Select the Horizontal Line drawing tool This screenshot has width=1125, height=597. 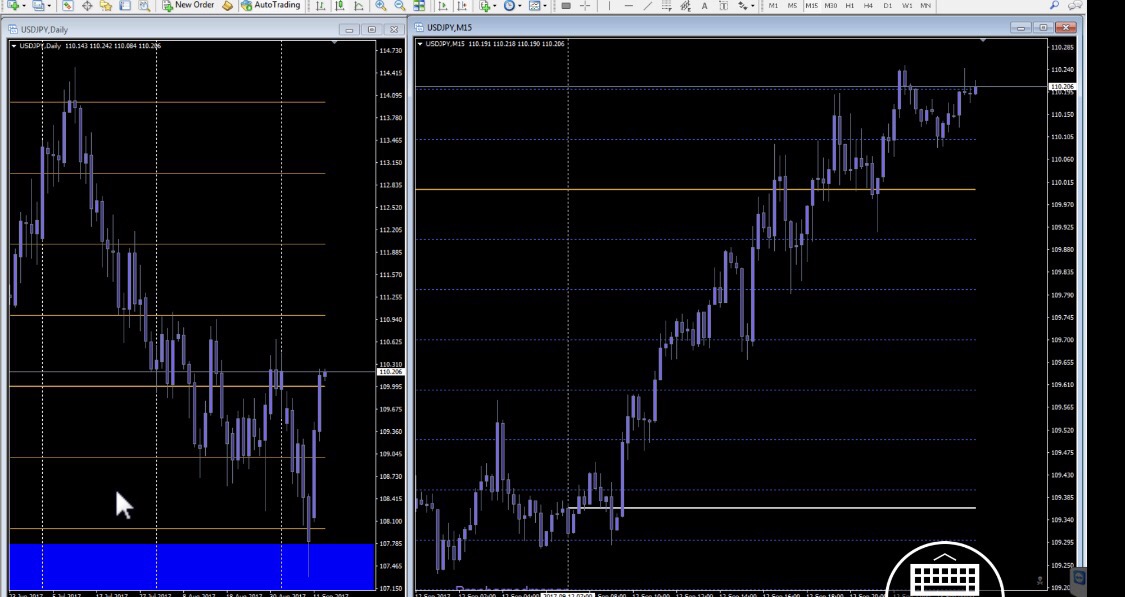click(x=629, y=5)
